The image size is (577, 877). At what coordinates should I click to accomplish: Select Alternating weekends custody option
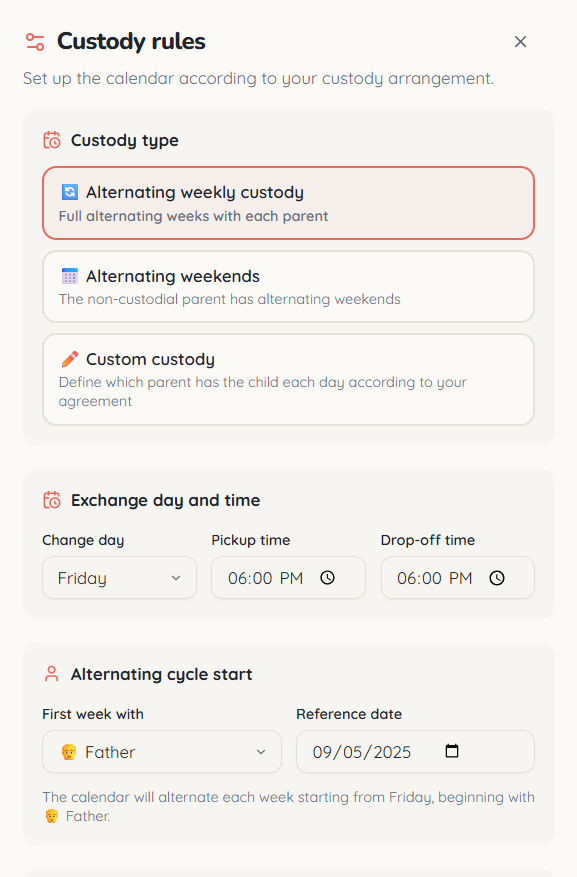click(x=288, y=286)
